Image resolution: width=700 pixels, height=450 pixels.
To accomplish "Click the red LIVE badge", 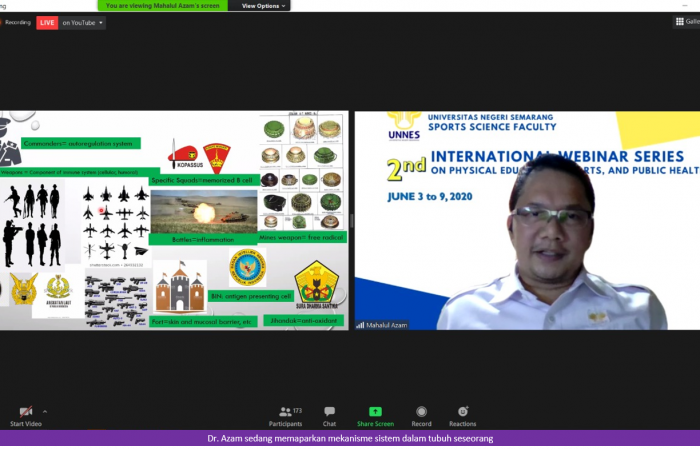I will click(47, 22).
